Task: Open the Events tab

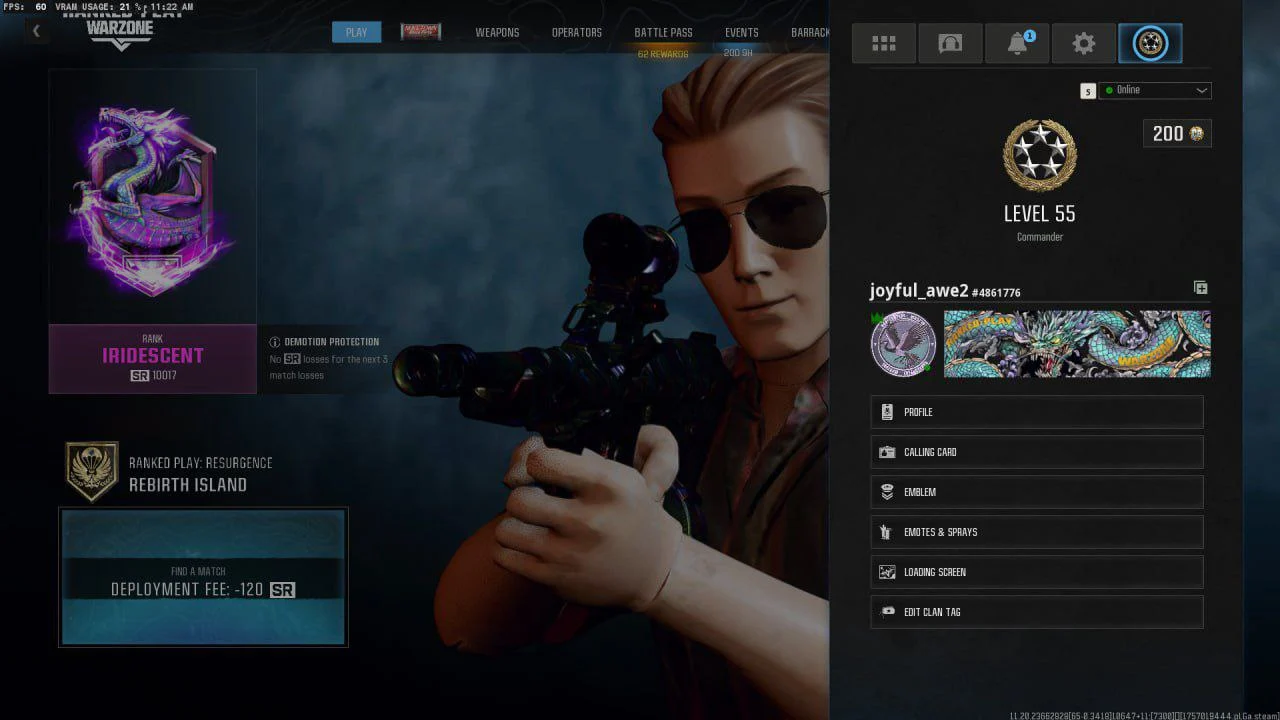Action: coord(742,32)
